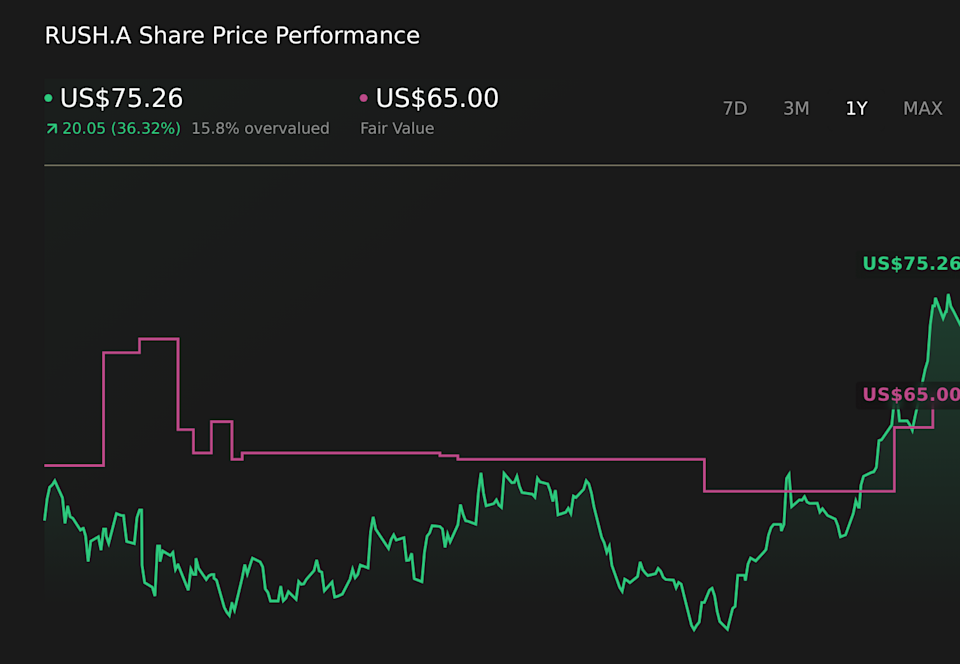Viewport: 960px width, 664px height.
Task: Click the pink dot beside US$65.00
Action: [364, 98]
